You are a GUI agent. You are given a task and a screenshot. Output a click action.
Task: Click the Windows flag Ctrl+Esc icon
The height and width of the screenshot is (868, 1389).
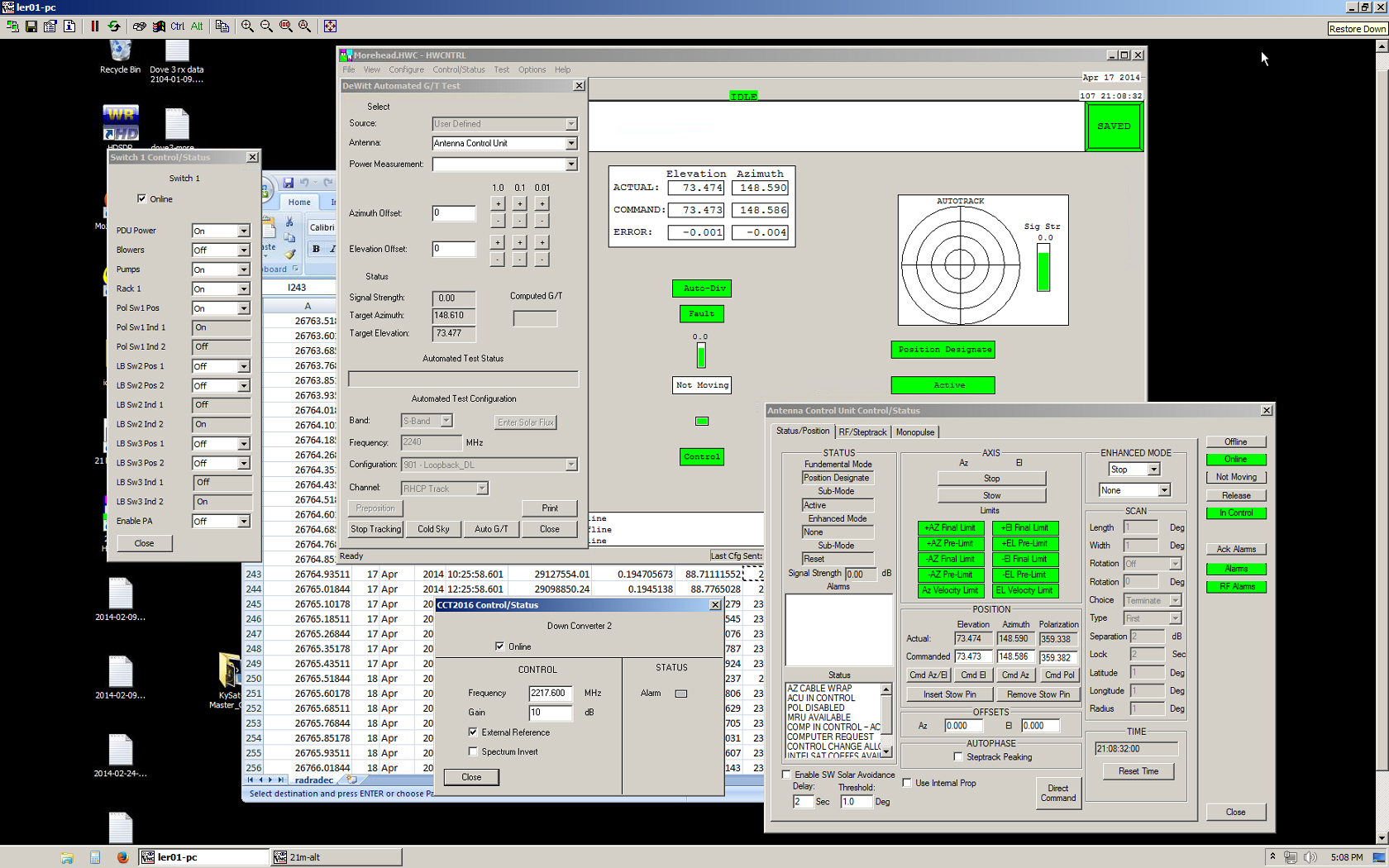(159, 26)
